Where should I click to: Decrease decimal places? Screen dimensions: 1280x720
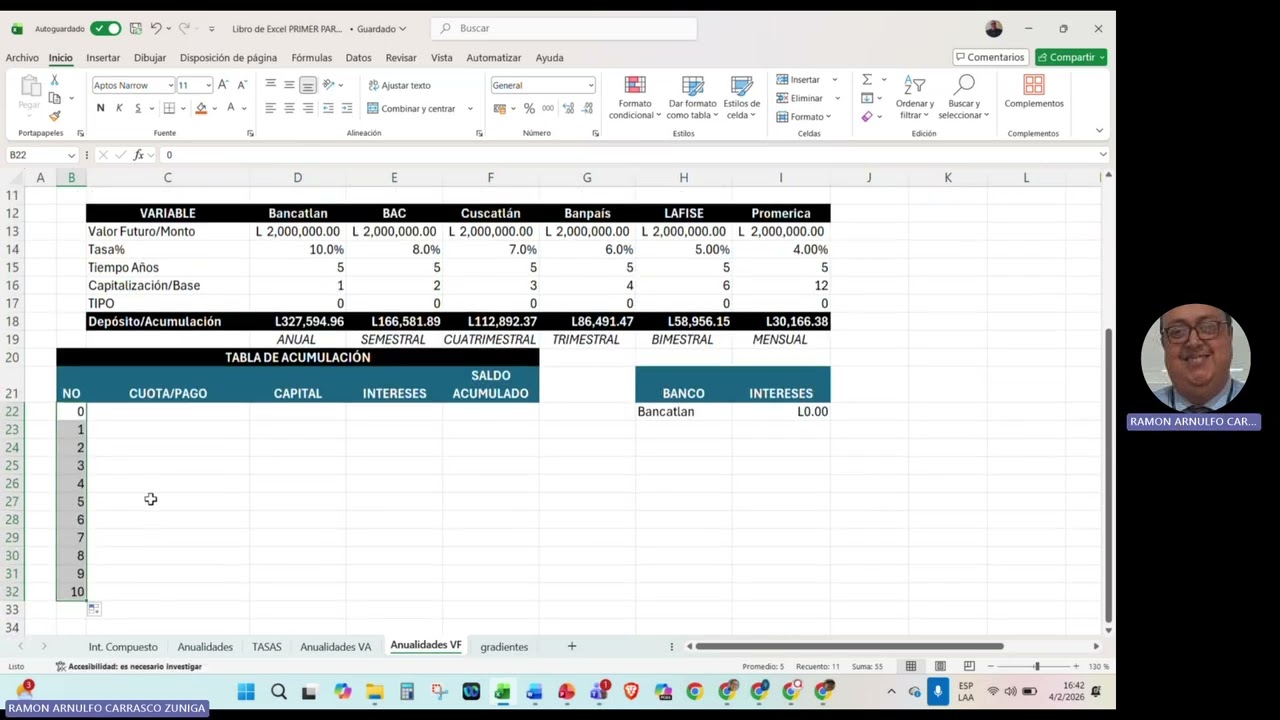coord(586,108)
